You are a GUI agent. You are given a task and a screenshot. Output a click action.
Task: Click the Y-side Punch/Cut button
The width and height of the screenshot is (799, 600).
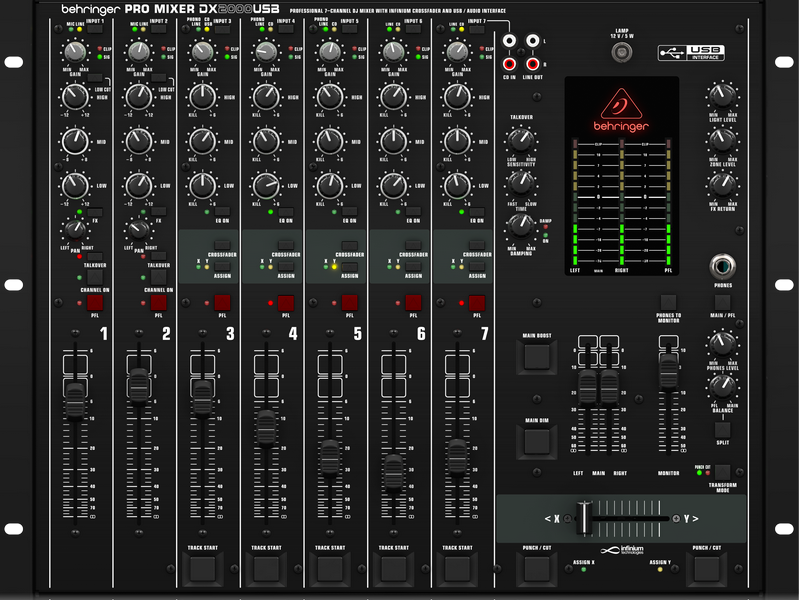pos(707,569)
